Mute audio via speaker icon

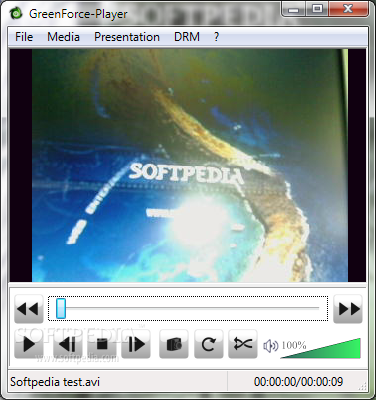pos(270,346)
